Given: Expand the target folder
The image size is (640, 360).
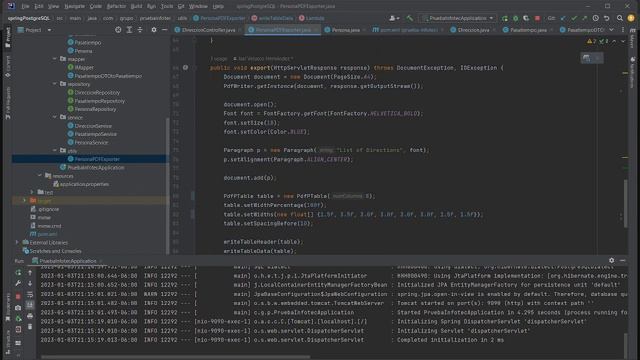Looking at the screenshot, I should (24, 200).
